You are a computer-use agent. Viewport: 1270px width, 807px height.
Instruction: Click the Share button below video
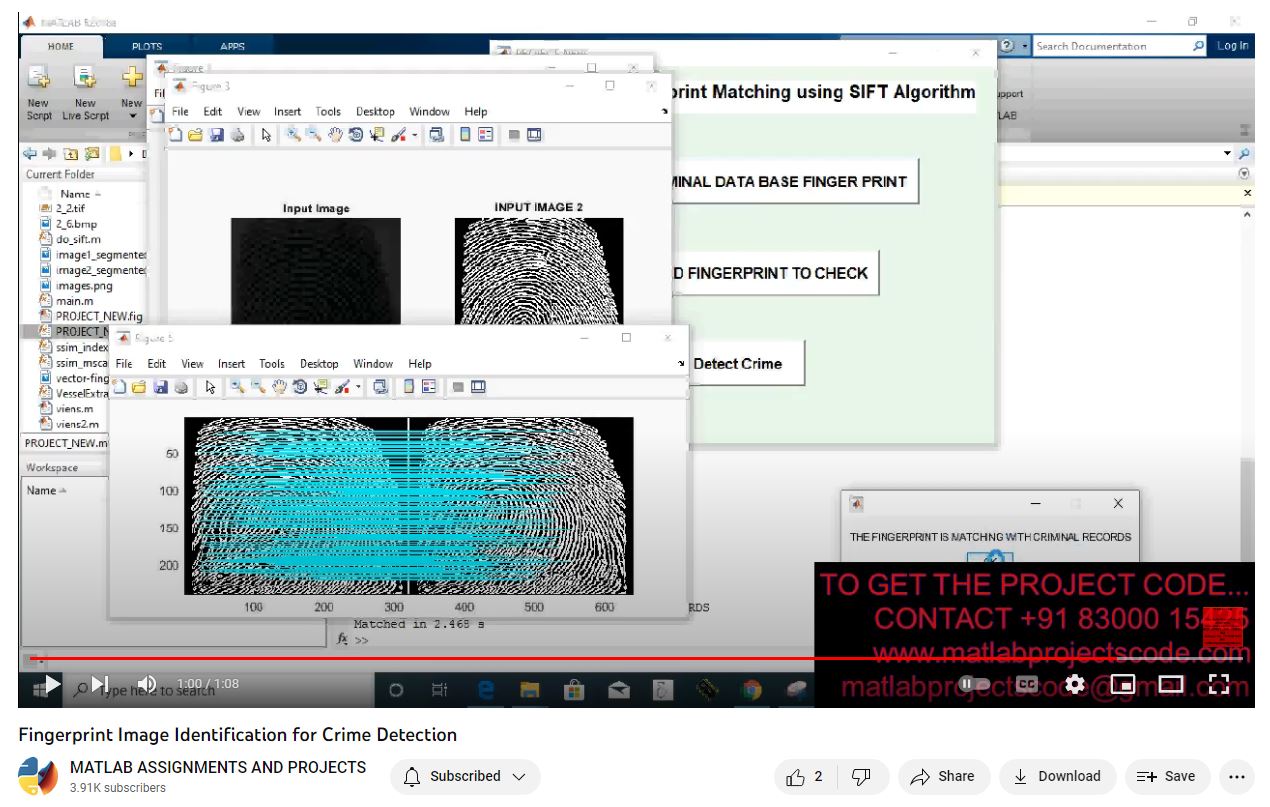point(943,776)
